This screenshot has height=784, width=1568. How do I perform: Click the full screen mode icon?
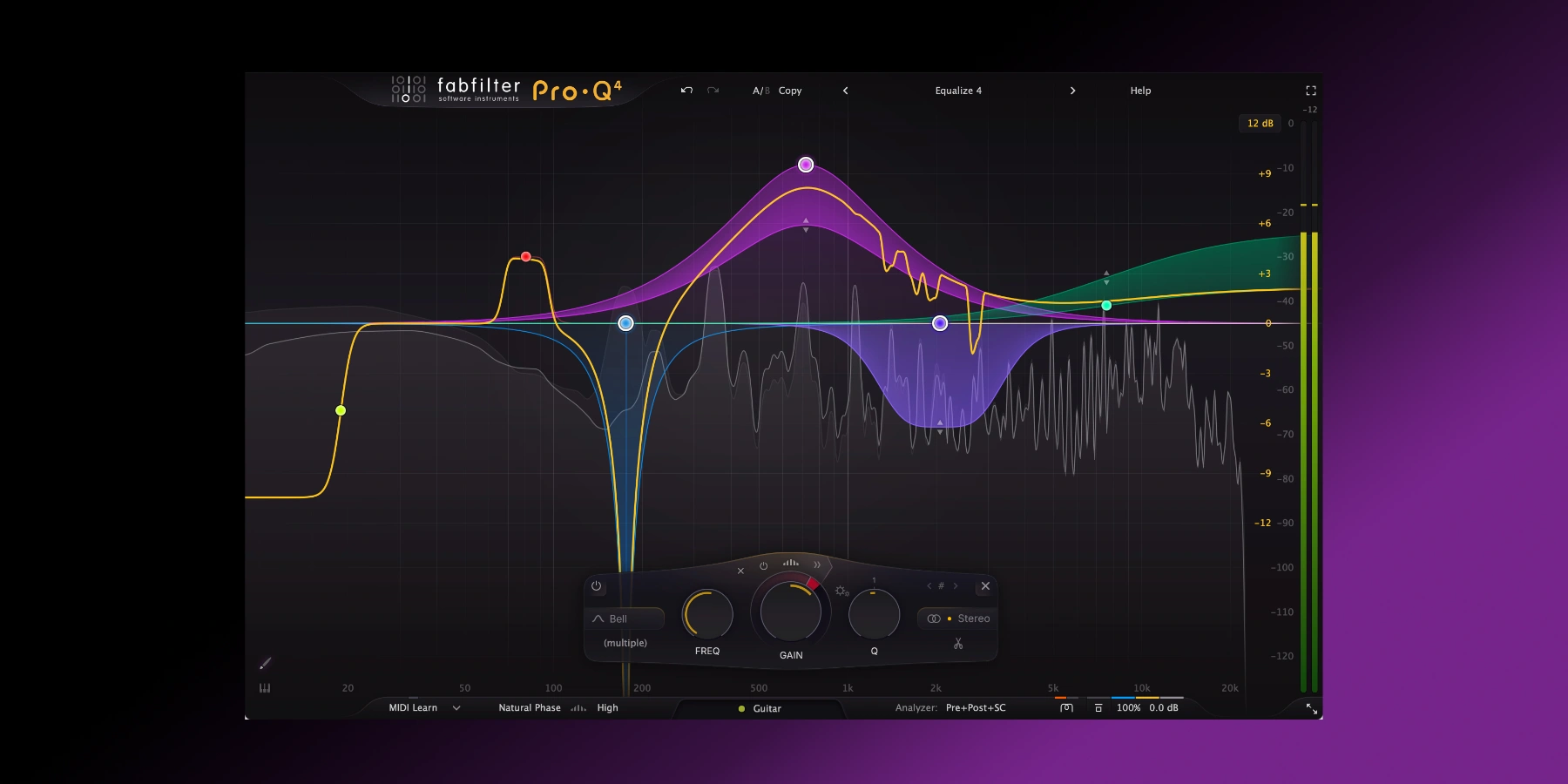(1310, 91)
